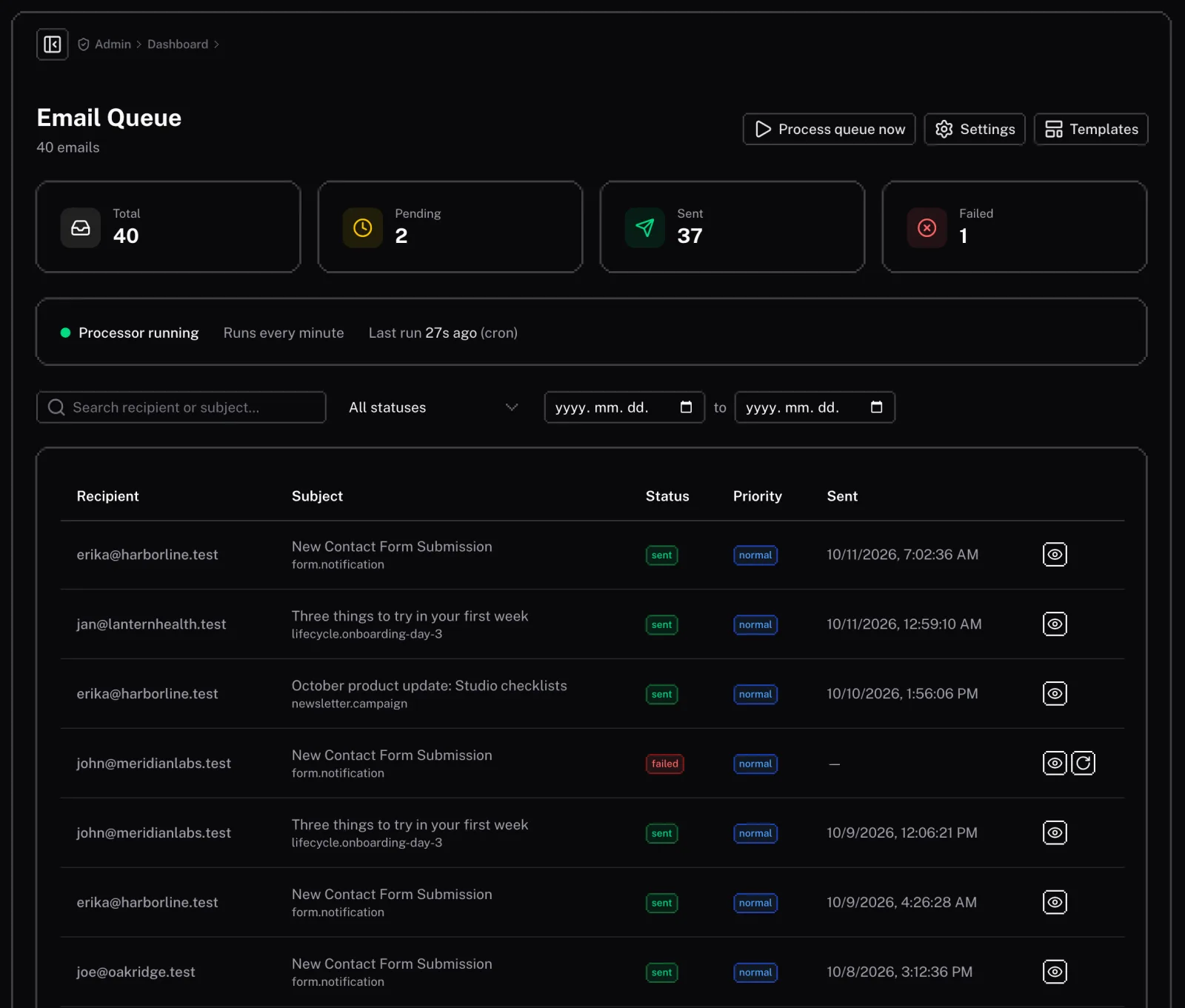View john@meridianlabs.test onboarding email details

[1055, 833]
